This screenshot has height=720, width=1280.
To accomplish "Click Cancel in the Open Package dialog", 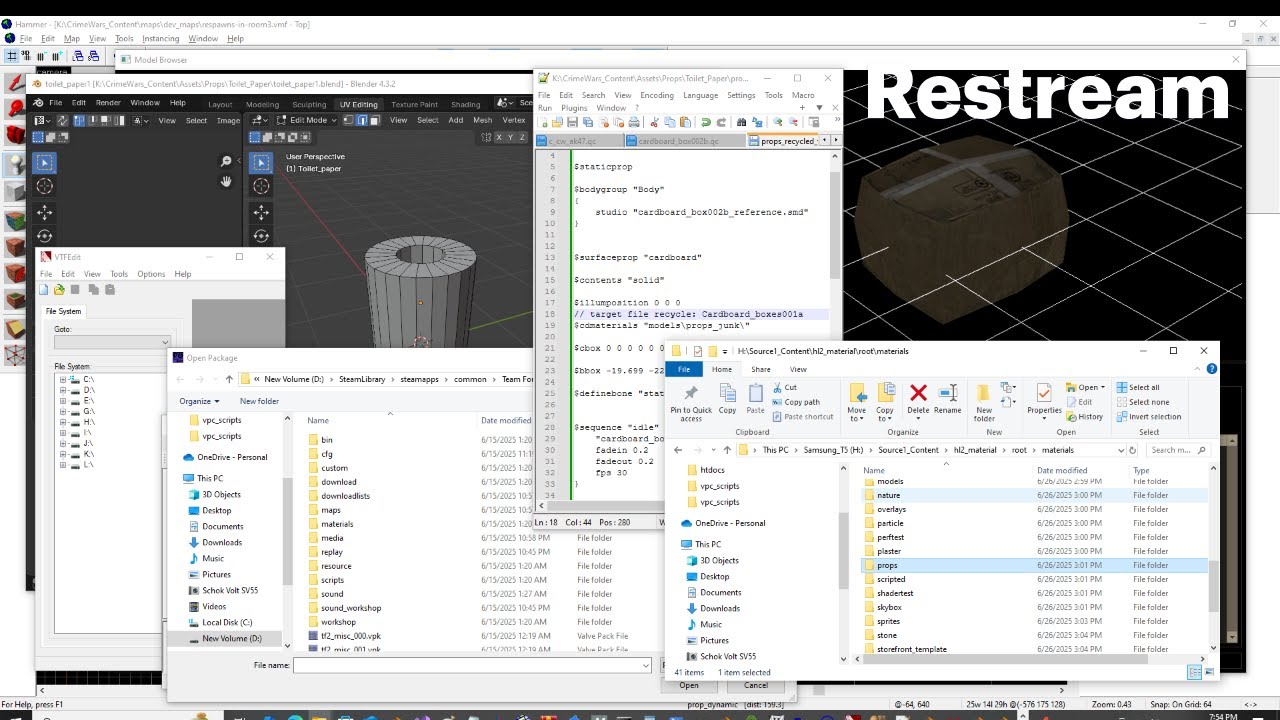I will [756, 685].
